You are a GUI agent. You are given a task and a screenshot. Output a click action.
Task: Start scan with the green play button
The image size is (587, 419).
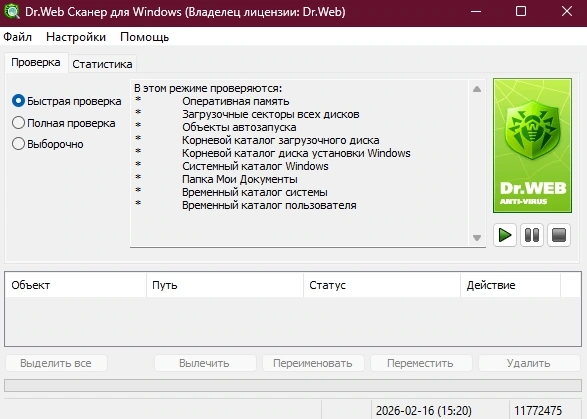click(x=505, y=235)
